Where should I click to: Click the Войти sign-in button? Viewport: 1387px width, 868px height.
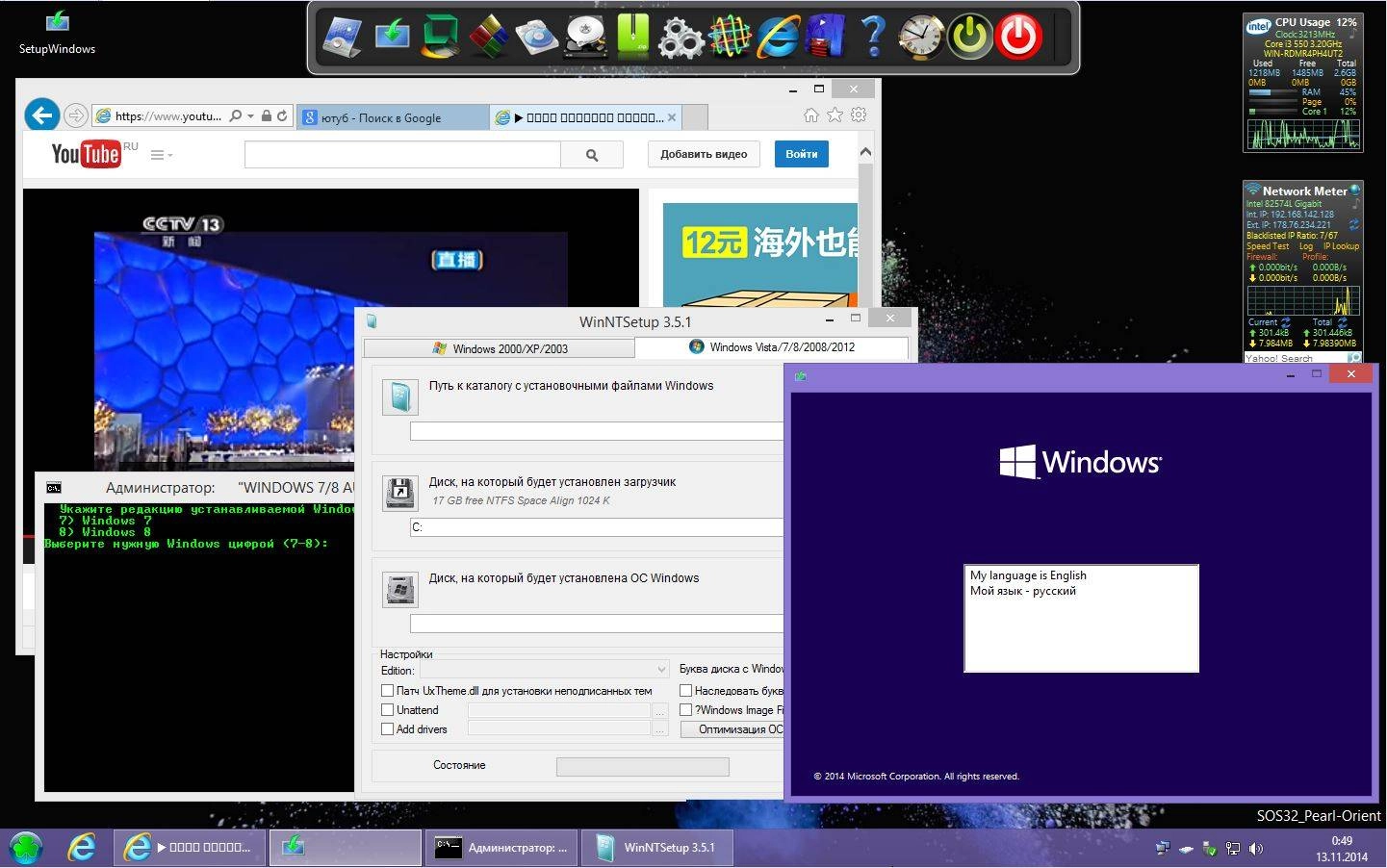(x=802, y=154)
